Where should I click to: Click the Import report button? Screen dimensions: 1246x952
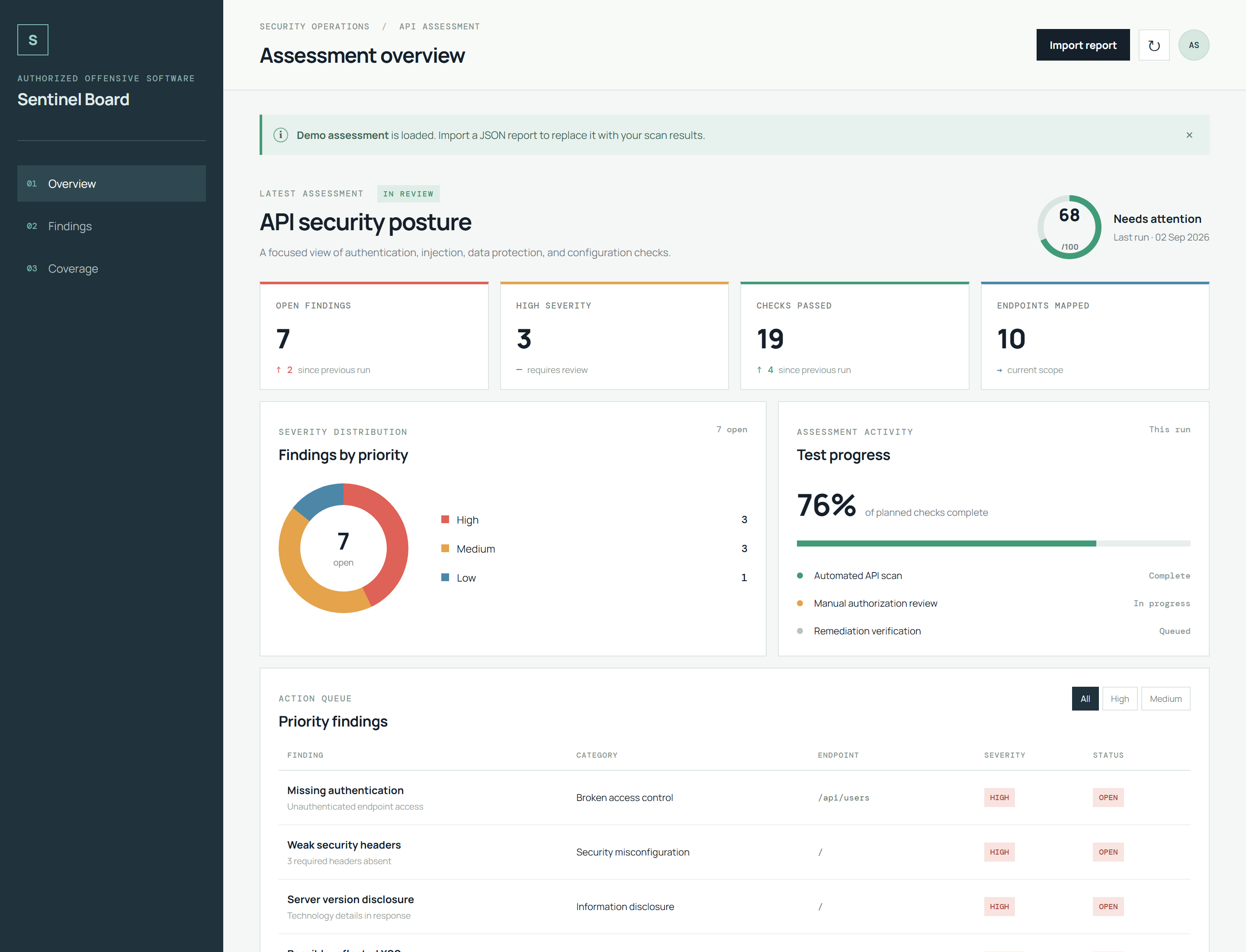(x=1082, y=45)
